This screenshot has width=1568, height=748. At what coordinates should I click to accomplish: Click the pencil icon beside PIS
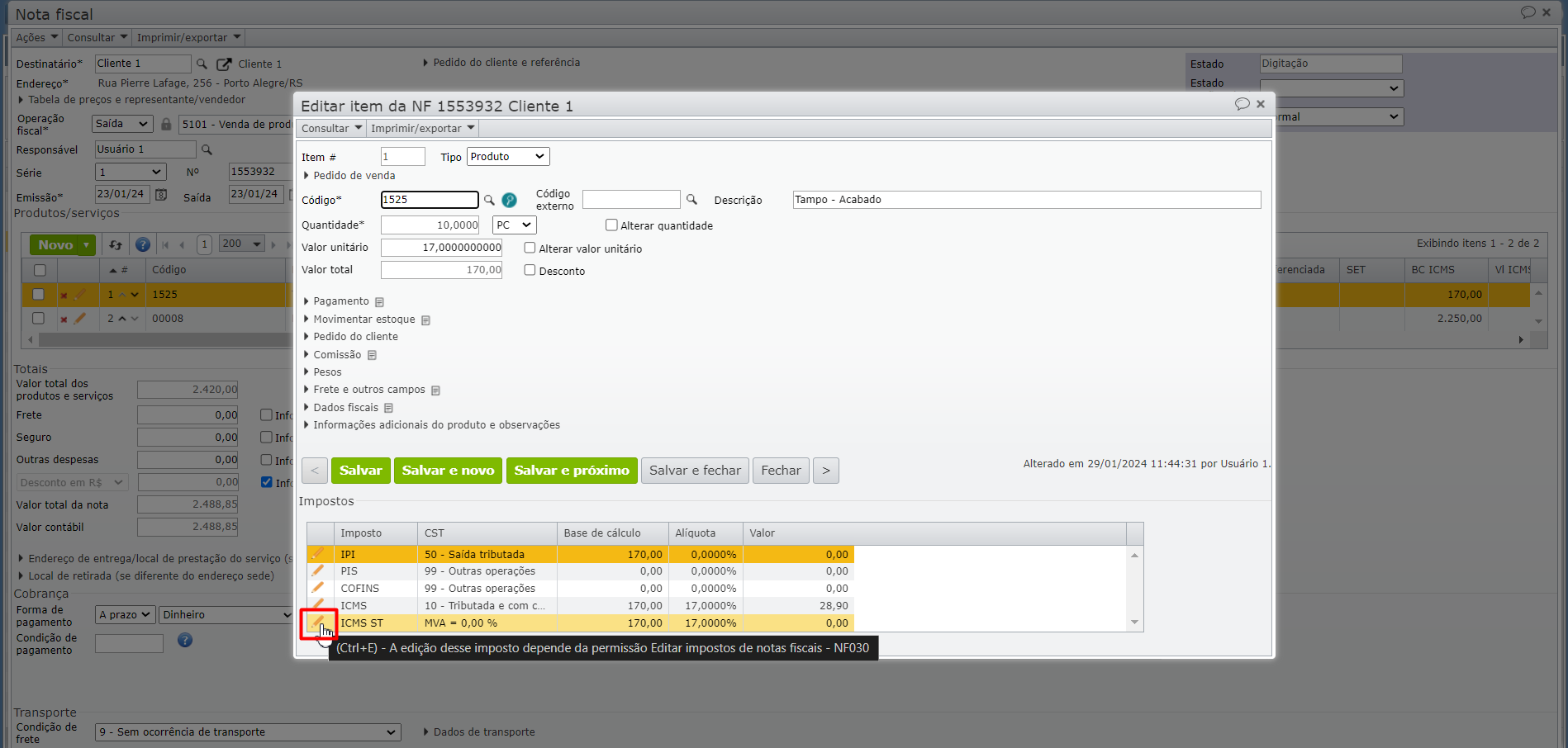pyautogui.click(x=318, y=570)
